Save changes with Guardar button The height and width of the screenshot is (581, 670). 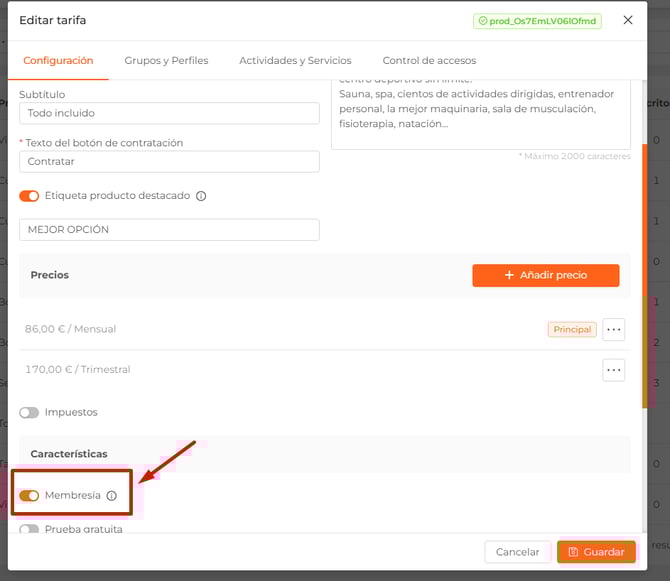[x=596, y=552]
